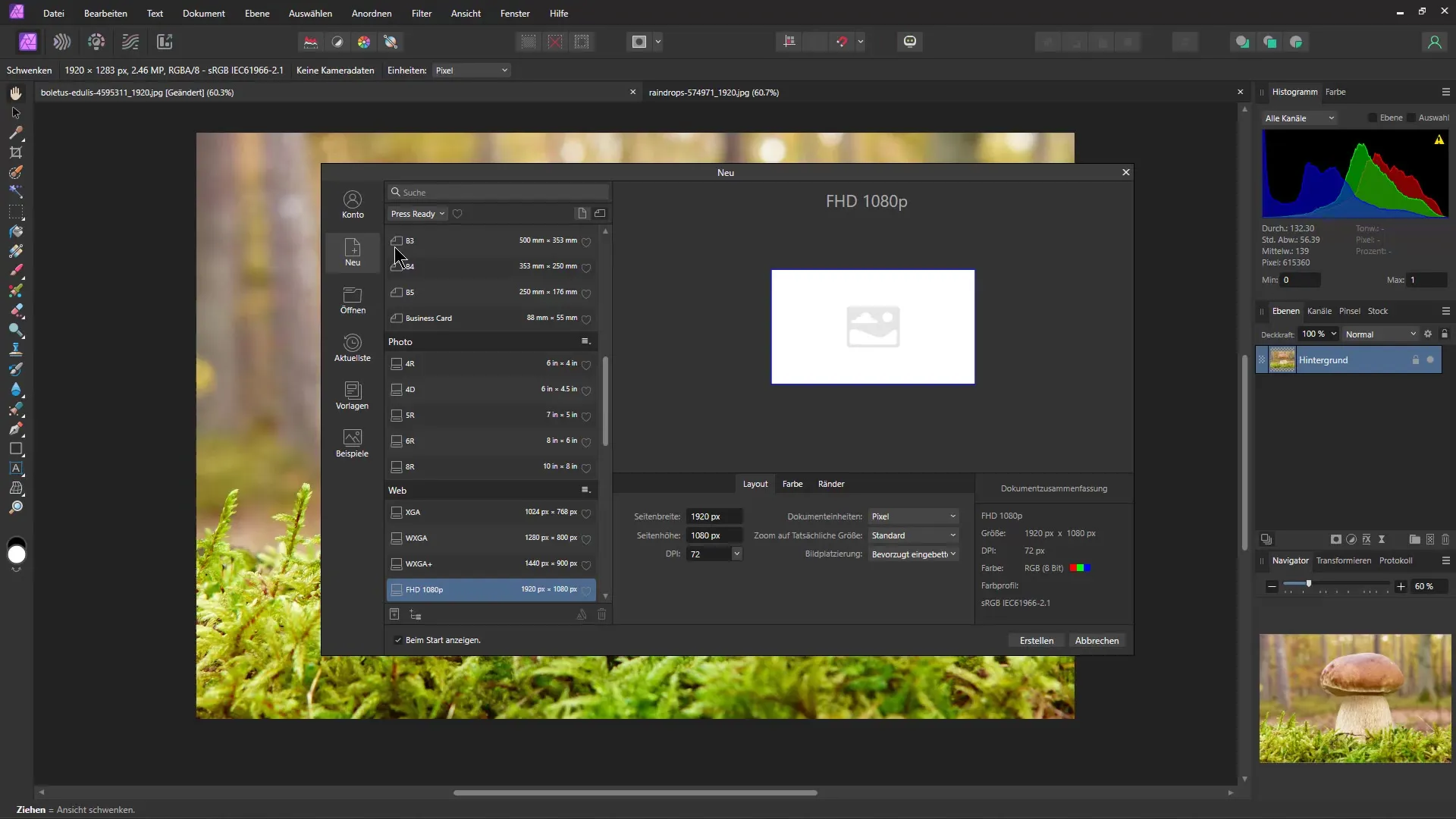The width and height of the screenshot is (1456, 819).
Task: Switch to the Farbe tab in dialog
Action: tap(792, 484)
